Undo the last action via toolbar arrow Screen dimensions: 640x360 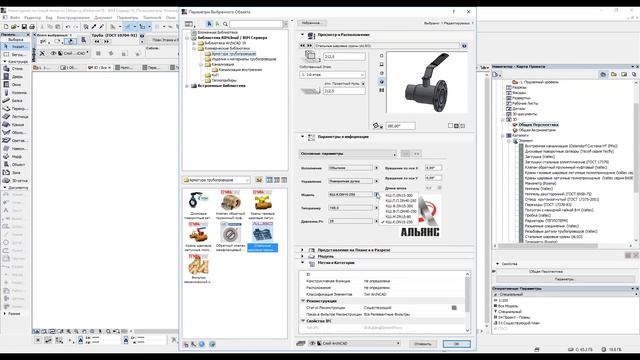point(68,27)
